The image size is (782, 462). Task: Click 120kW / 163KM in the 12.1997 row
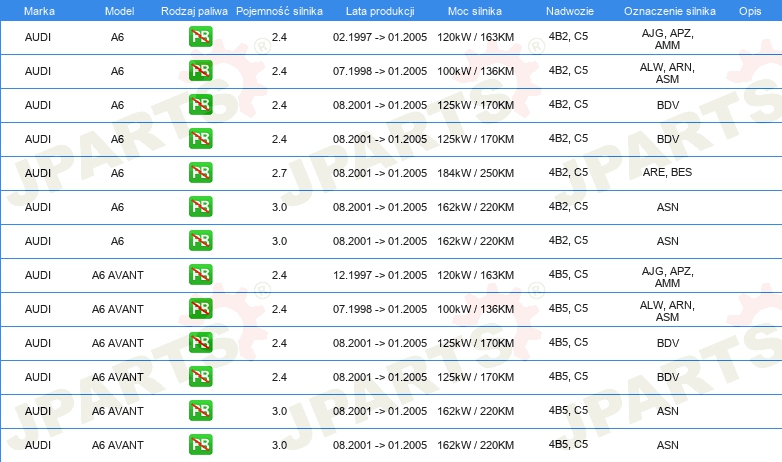[x=475, y=275]
